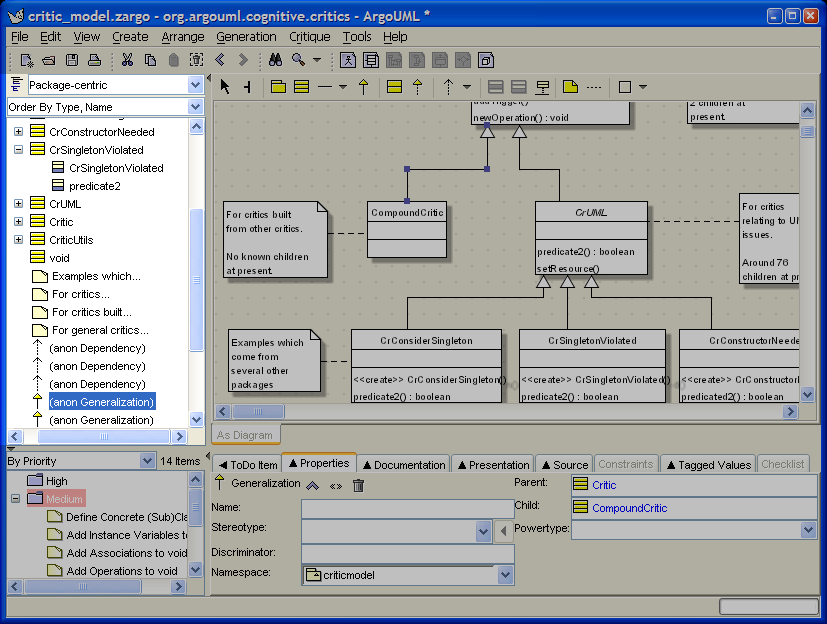Select the arrow Select tool in diagram toolbar
Viewport: 827px width, 624px height.
coord(225,87)
